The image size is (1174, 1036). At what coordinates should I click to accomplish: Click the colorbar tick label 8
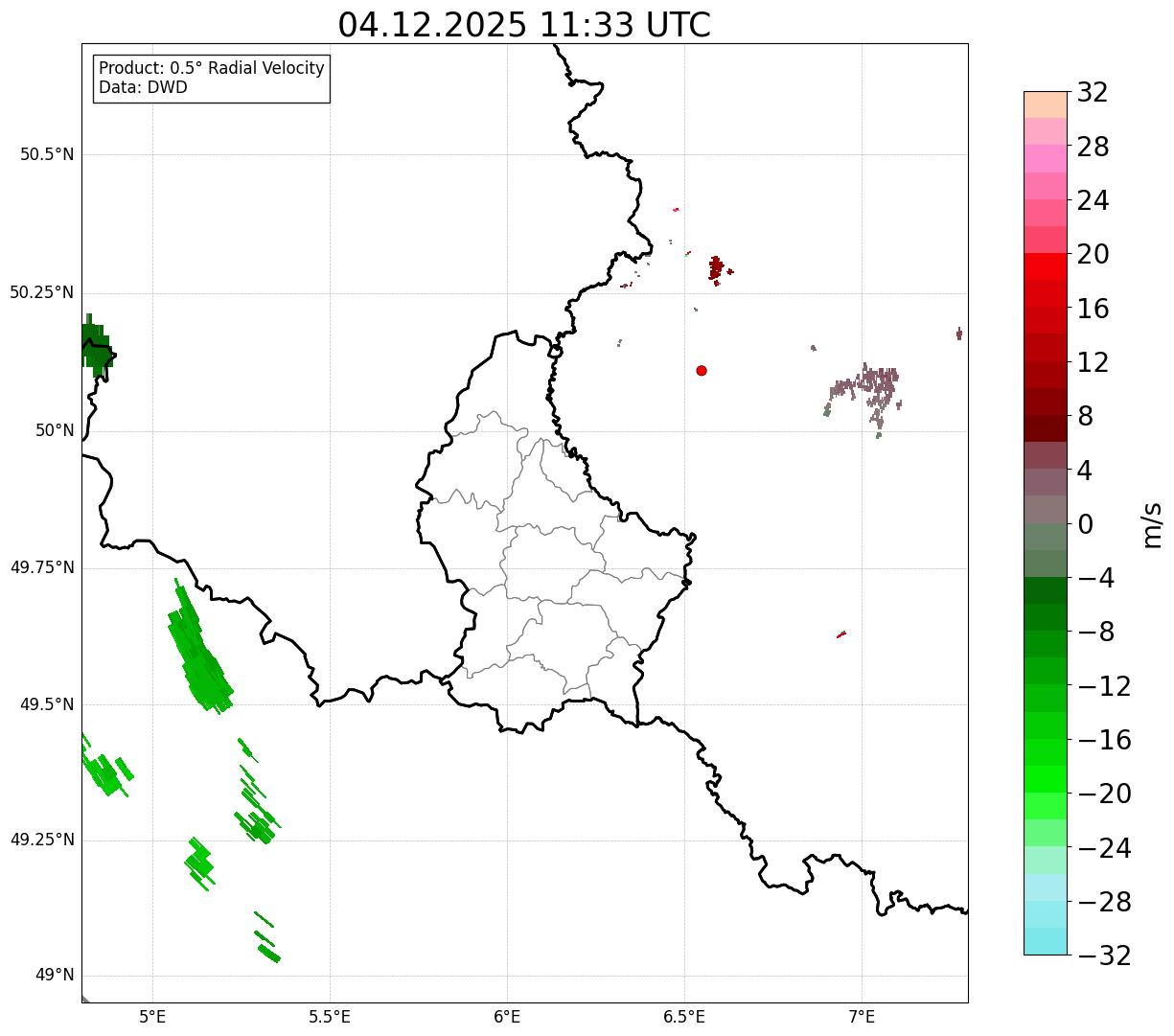click(1085, 416)
